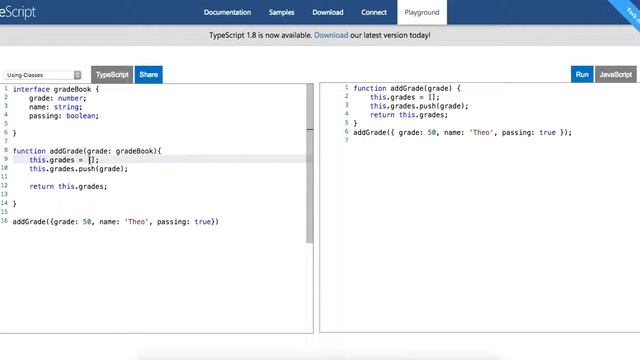Click the 'grade: number;' line
This screenshot has height=360, width=640.
pyautogui.click(x=58, y=98)
